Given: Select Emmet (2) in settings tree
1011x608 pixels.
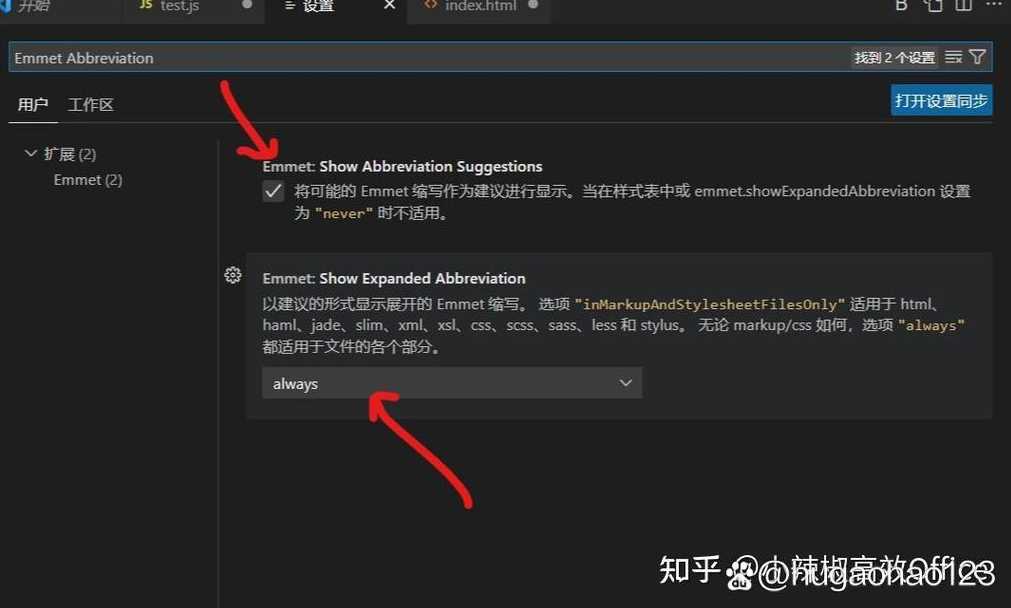Looking at the screenshot, I should (x=88, y=180).
